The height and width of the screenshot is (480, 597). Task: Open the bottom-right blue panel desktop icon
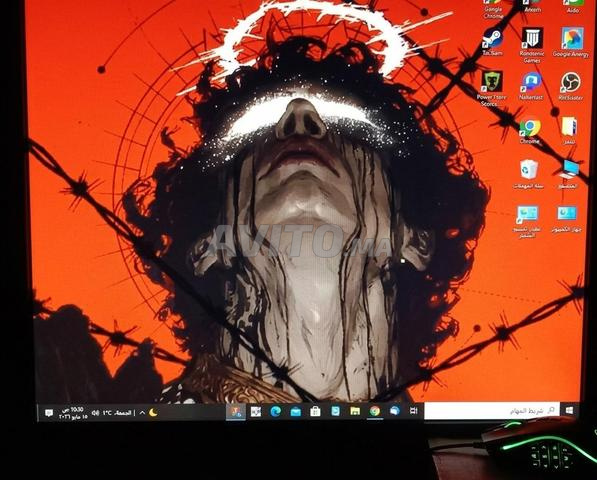(x=567, y=214)
